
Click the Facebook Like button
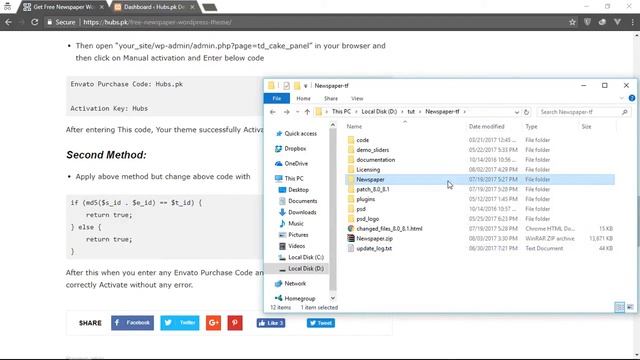click(271, 323)
